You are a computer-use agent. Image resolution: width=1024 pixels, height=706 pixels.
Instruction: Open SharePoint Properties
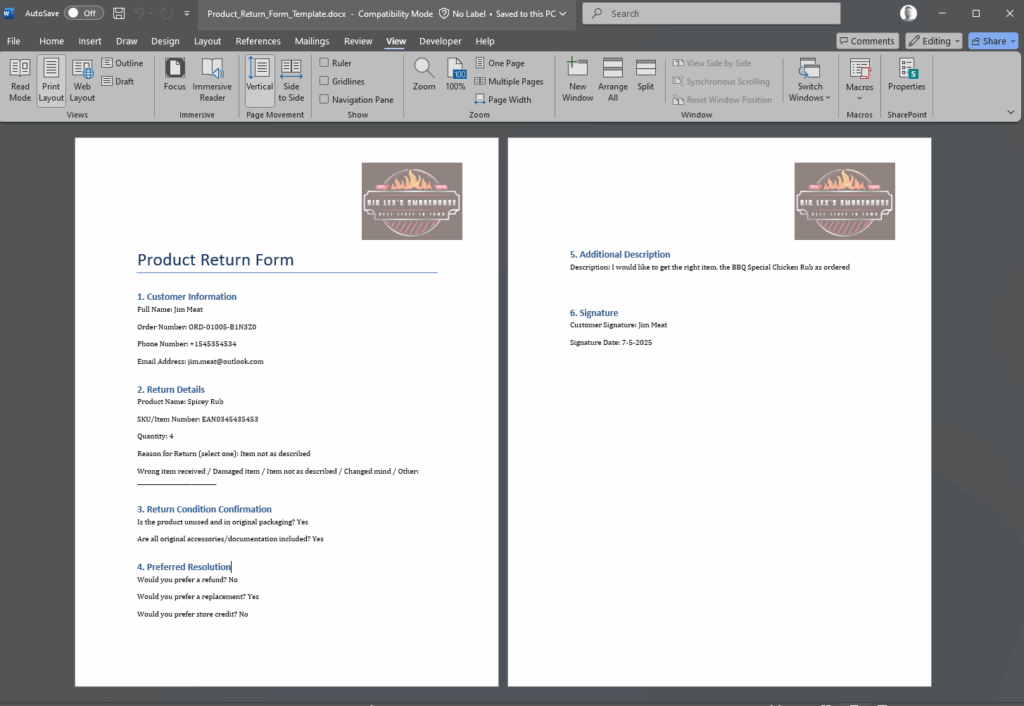[x=907, y=75]
